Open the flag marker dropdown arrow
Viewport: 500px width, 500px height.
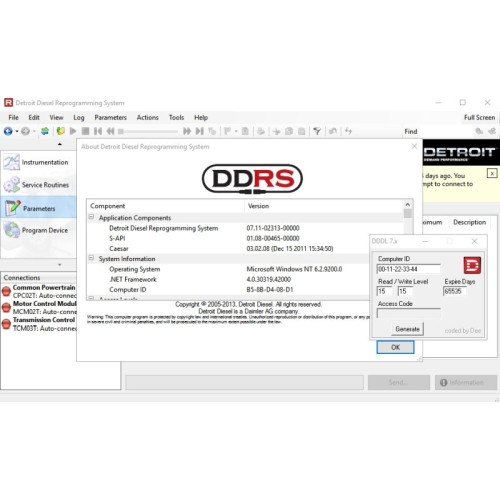pyautogui.click(x=236, y=131)
